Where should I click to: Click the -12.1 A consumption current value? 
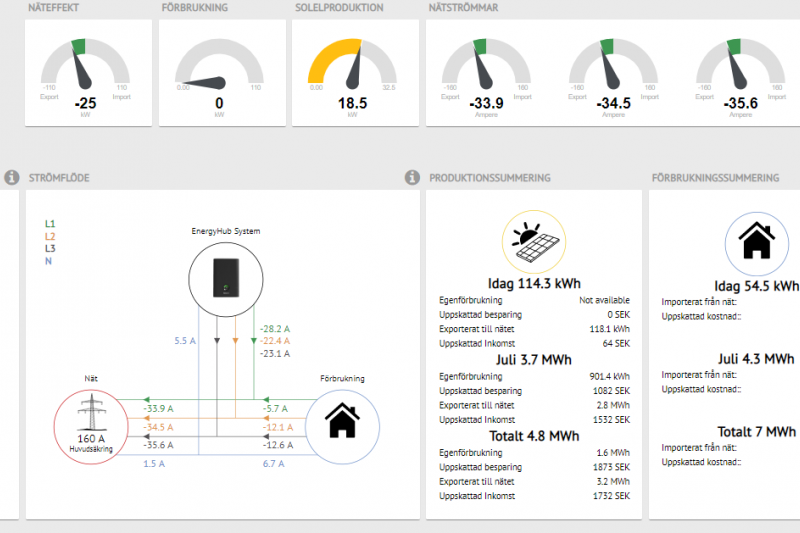click(278, 427)
